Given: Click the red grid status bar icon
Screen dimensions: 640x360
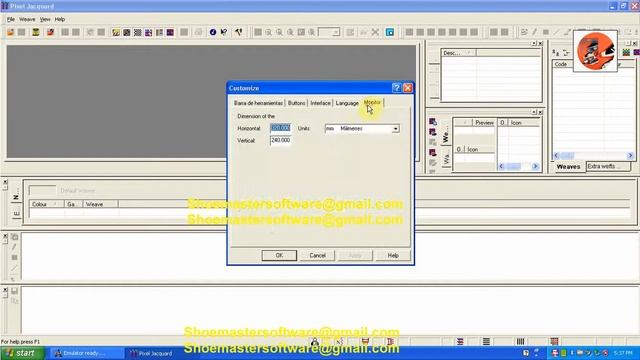Looking at the screenshot, I should pyautogui.click(x=554, y=341).
